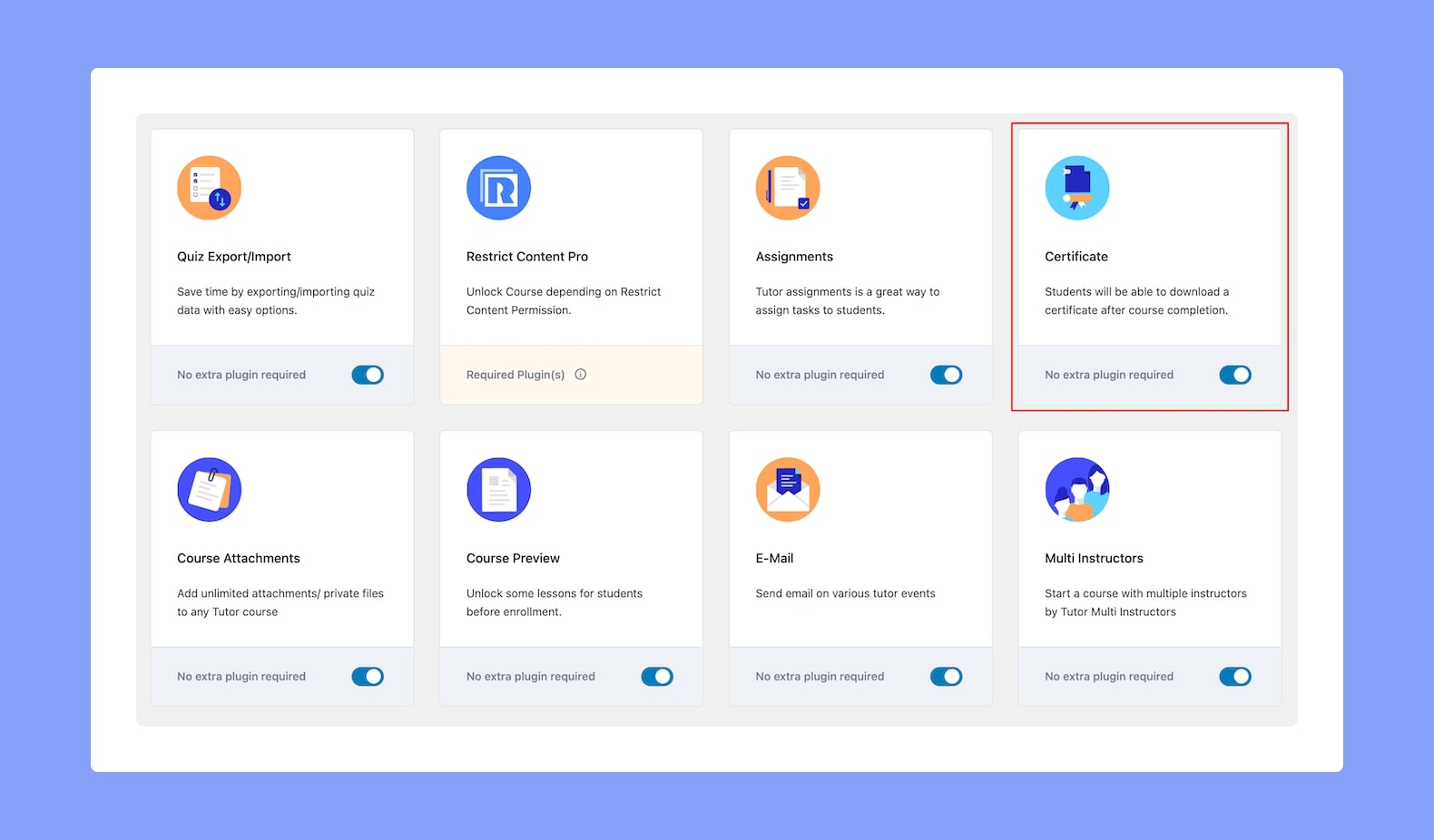
Task: Click the Course Attachments addon icon
Action: 209,490
